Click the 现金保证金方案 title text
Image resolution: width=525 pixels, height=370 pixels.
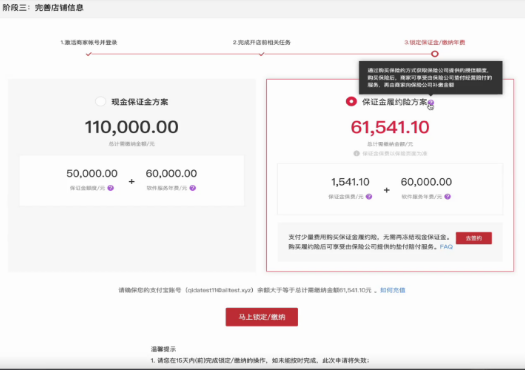point(140,102)
